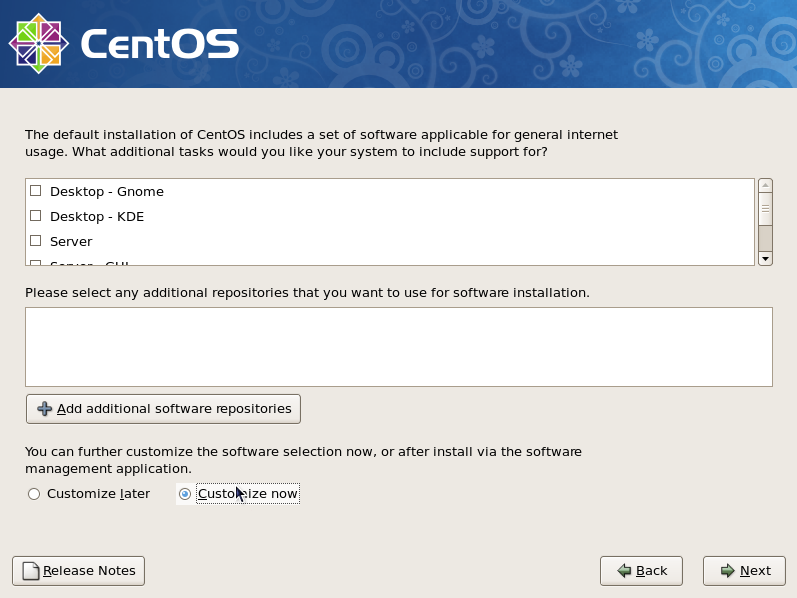Select the 'Desktop - Gnome' label text

point(107,192)
